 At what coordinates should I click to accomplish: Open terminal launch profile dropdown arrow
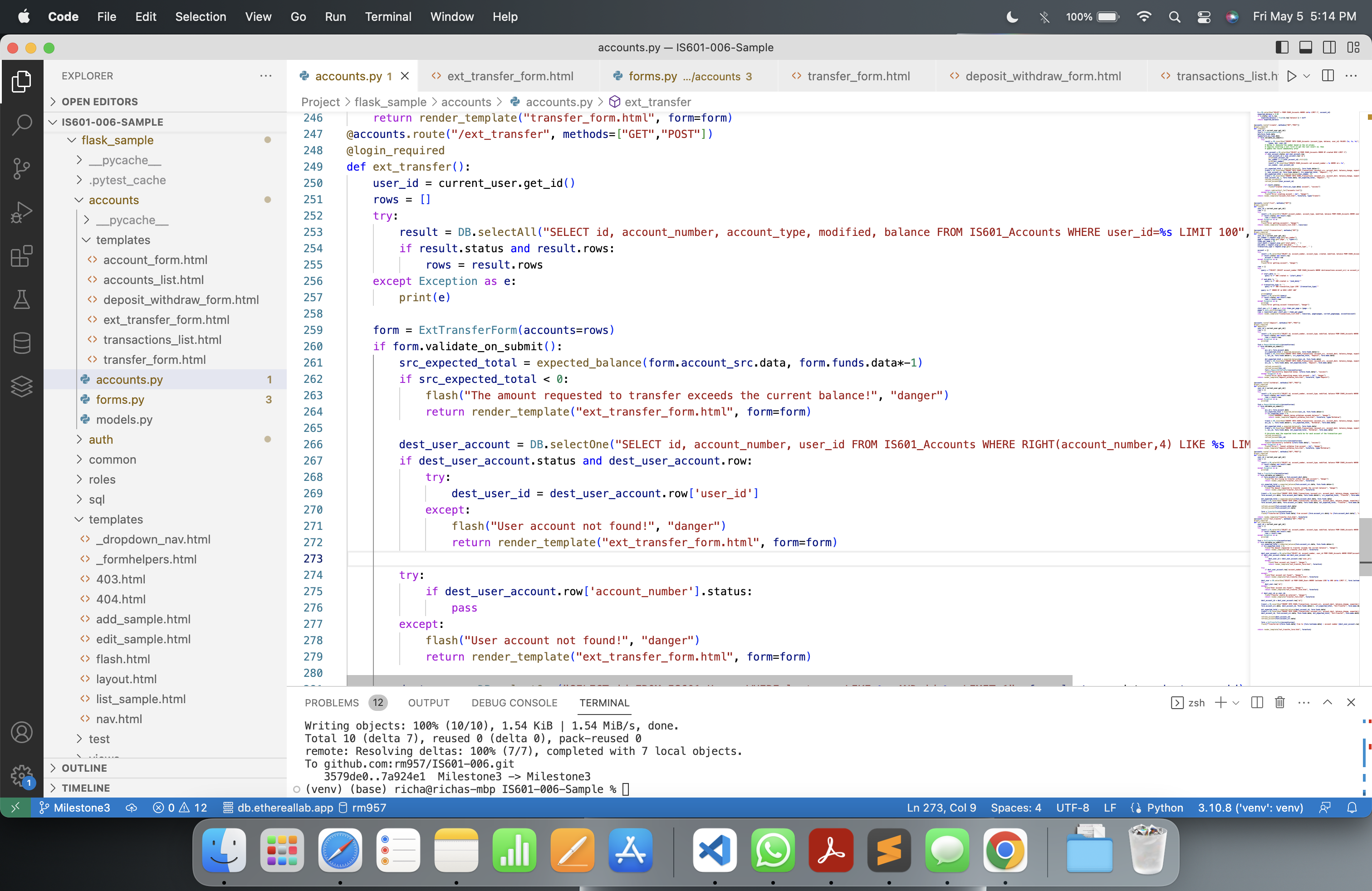[x=1235, y=703]
